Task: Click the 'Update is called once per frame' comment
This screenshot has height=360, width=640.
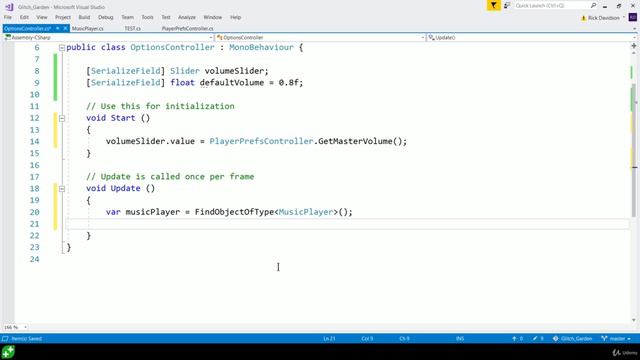Action: pyautogui.click(x=170, y=177)
